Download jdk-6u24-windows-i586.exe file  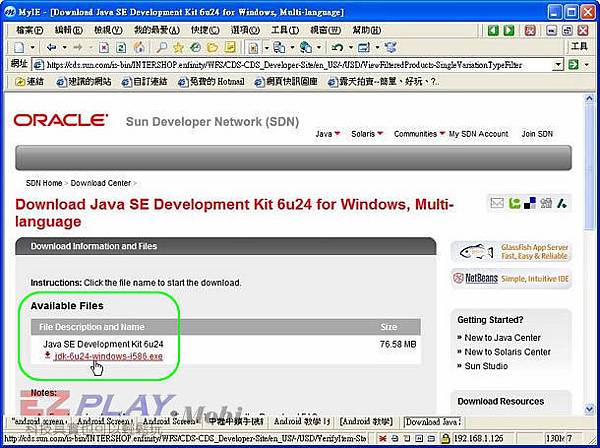[108, 356]
